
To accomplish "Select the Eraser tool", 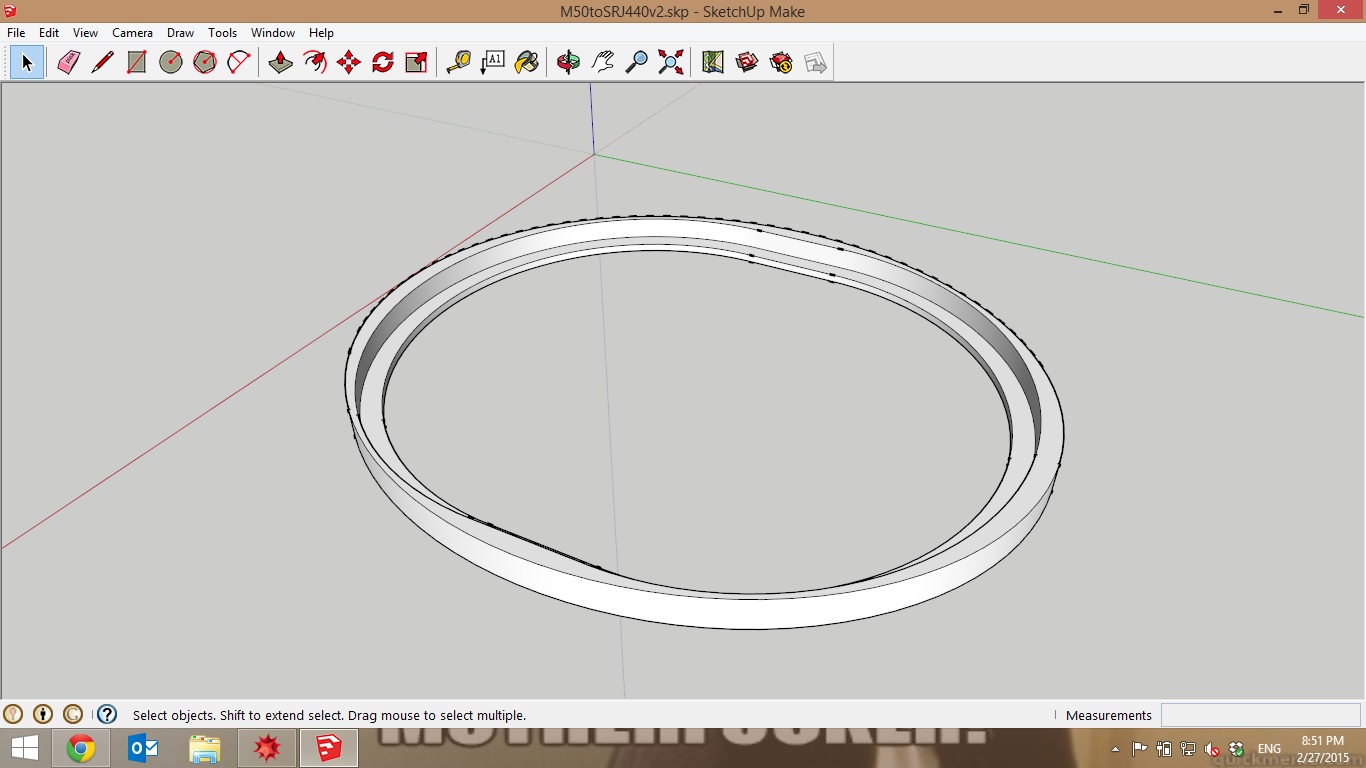I will (68, 63).
